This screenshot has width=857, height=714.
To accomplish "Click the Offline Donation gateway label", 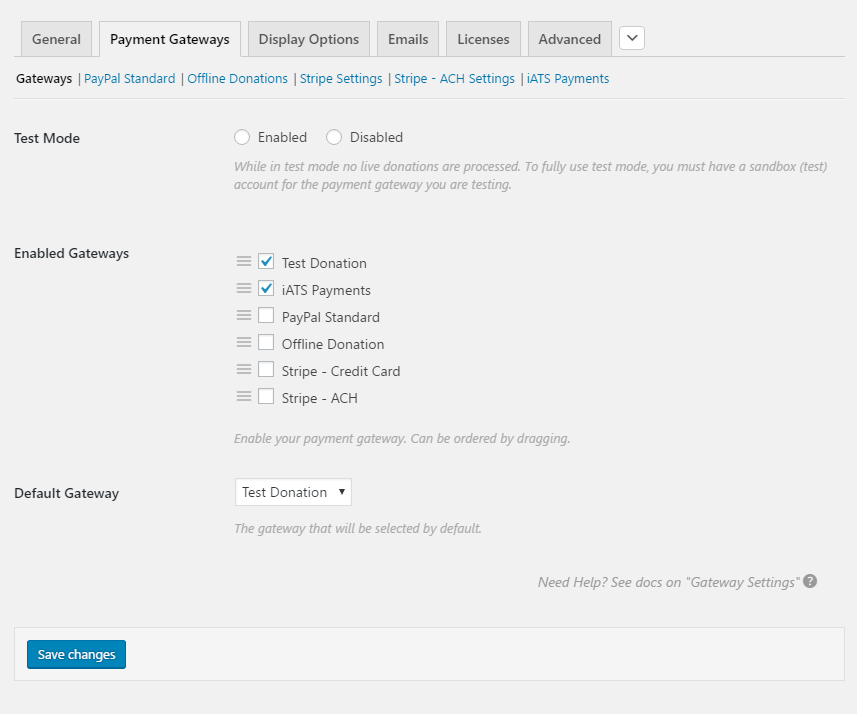I will tap(333, 344).
